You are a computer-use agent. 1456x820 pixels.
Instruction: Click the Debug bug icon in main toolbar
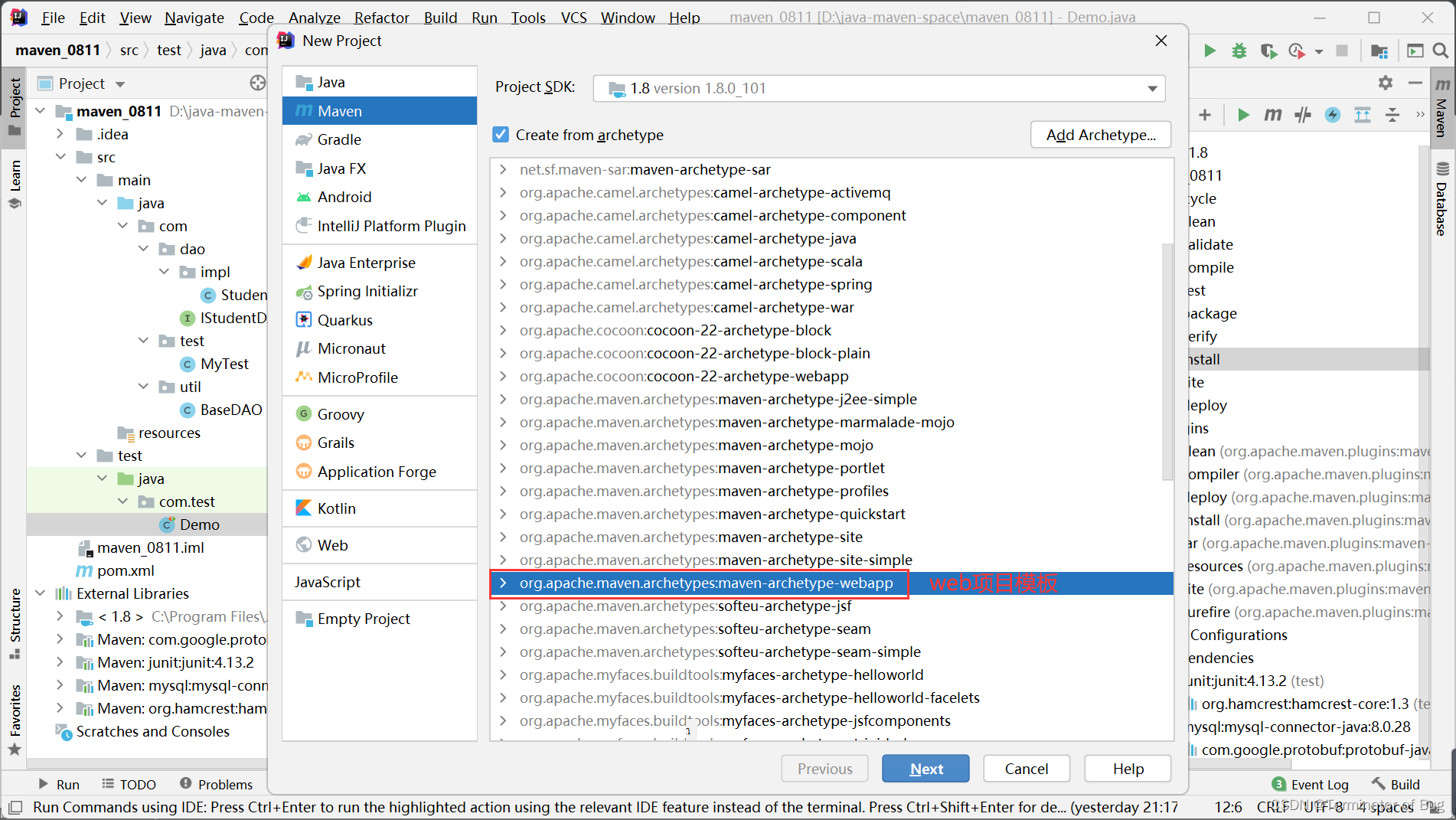1239,51
